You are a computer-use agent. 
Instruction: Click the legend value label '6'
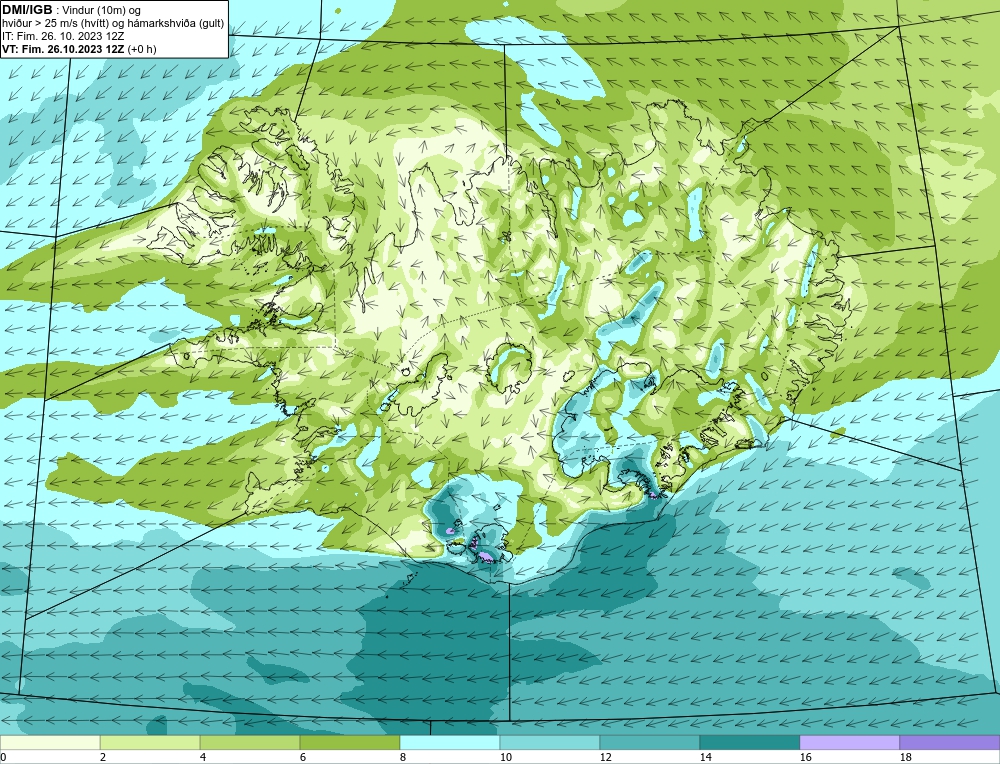(304, 757)
